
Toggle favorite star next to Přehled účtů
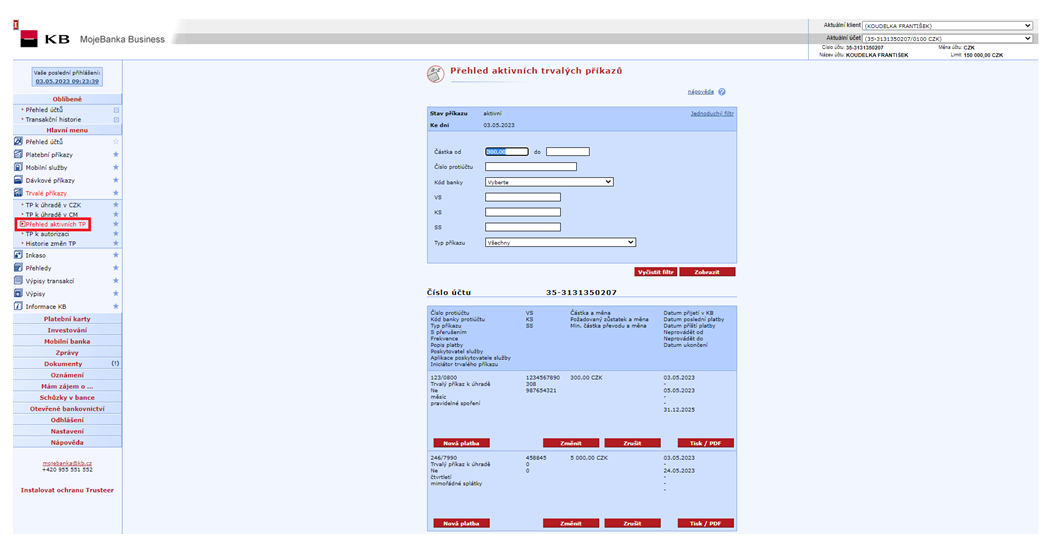[x=116, y=142]
